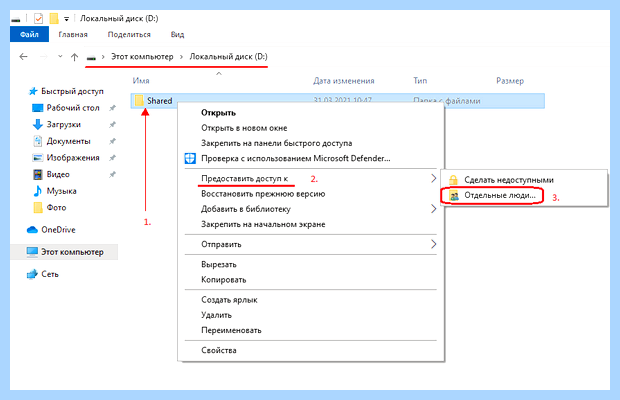Choose Переименовать in the context menu
Screen dimensions: 620x400
tap(231, 330)
